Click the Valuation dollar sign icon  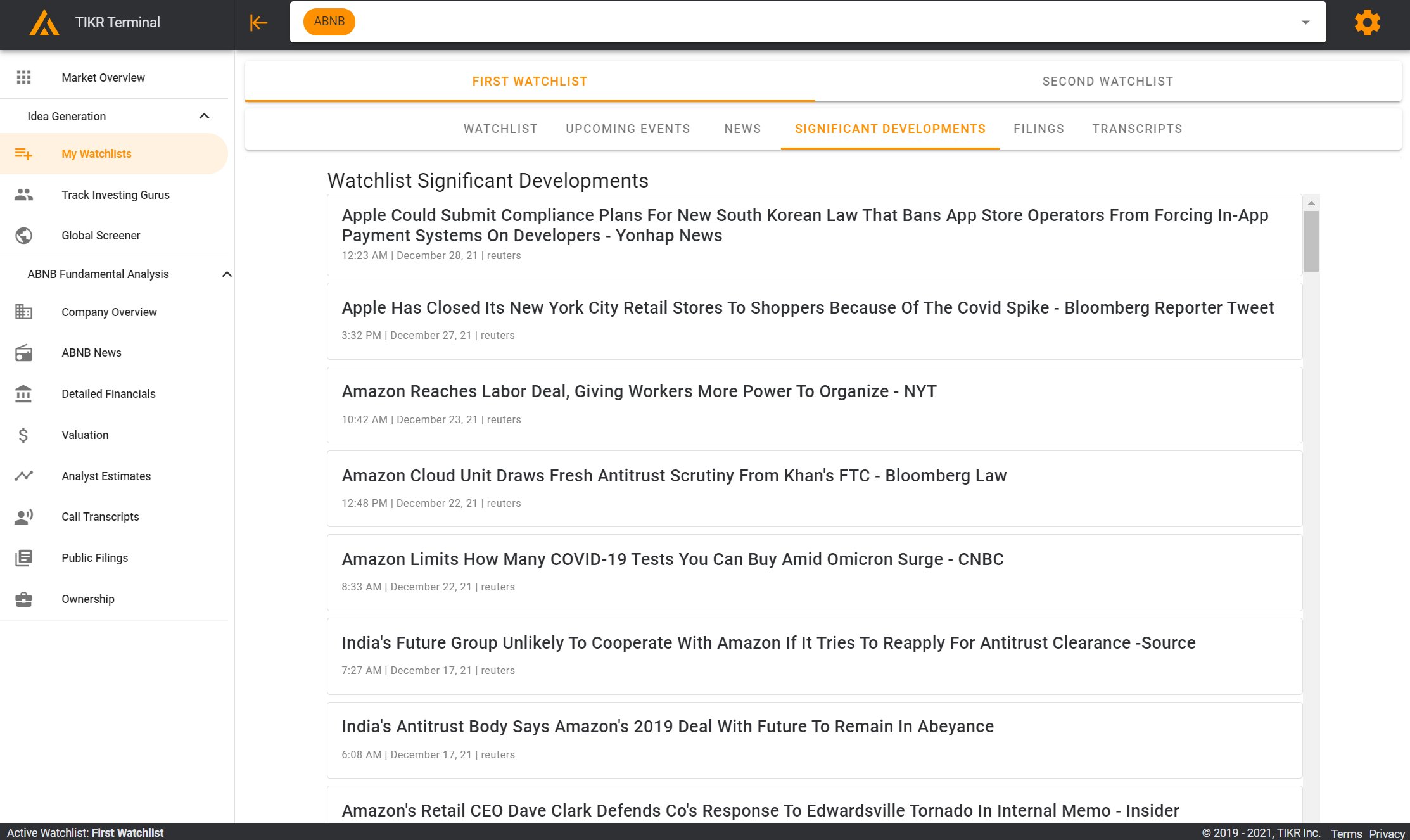point(23,435)
